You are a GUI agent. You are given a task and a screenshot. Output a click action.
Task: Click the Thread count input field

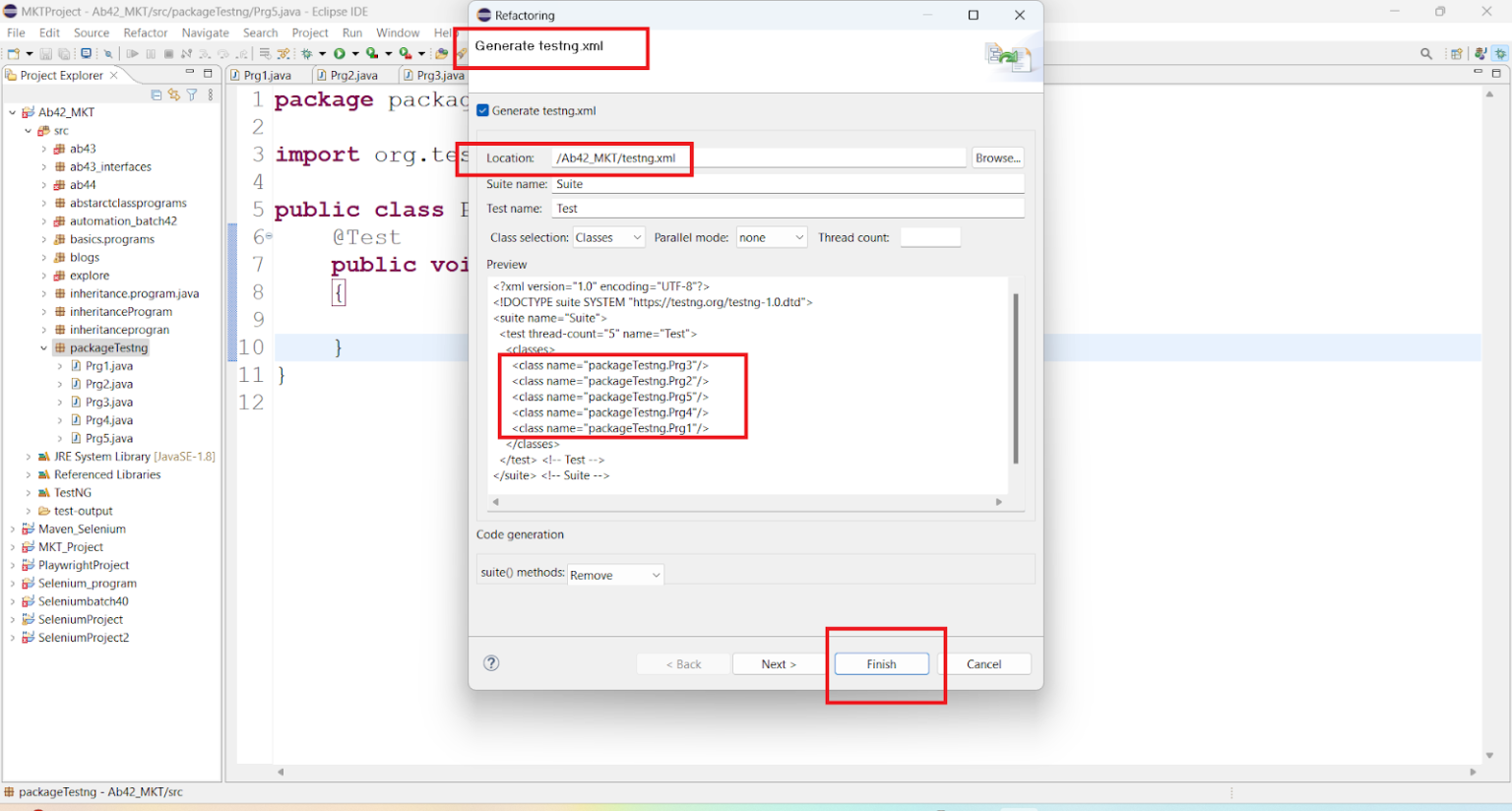click(929, 237)
